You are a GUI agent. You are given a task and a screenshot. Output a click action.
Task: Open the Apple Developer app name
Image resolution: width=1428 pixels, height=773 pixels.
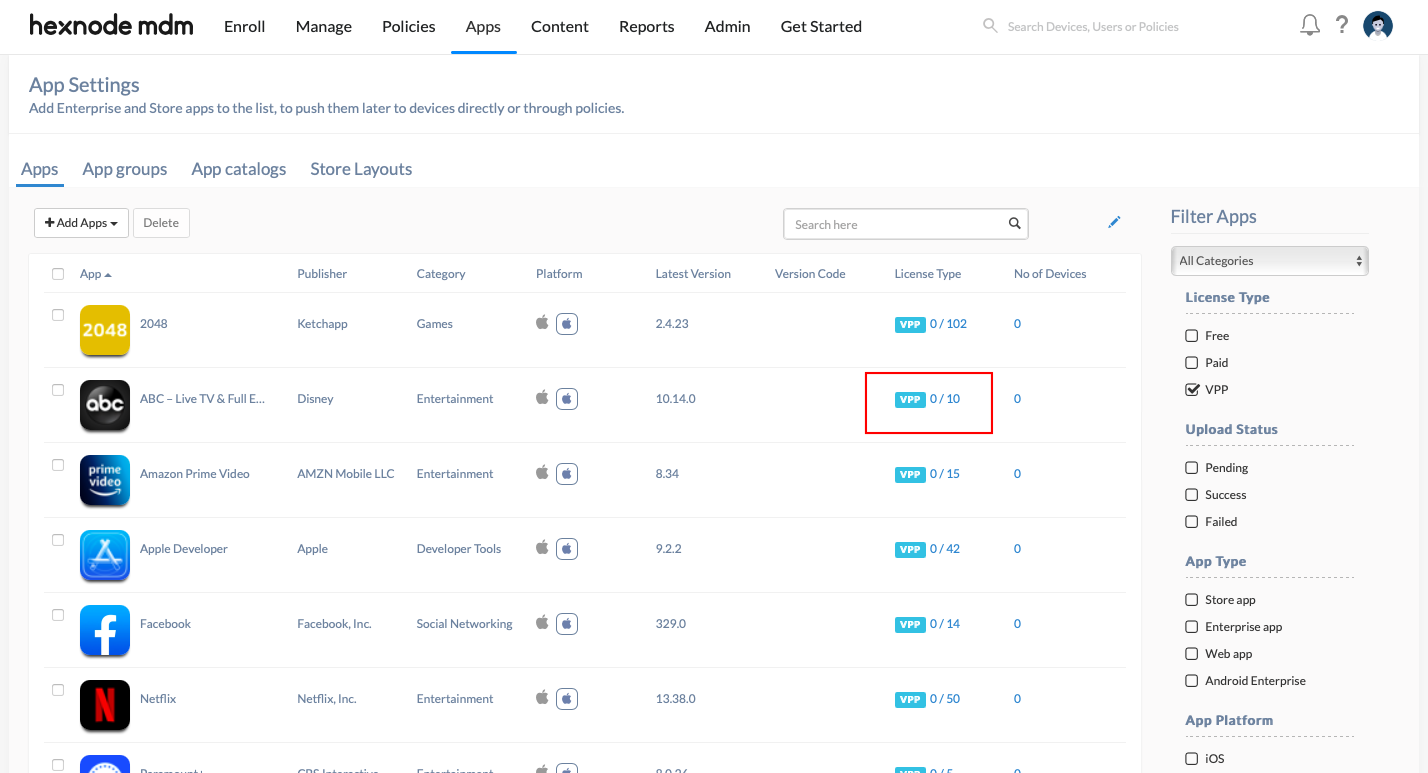(x=184, y=549)
